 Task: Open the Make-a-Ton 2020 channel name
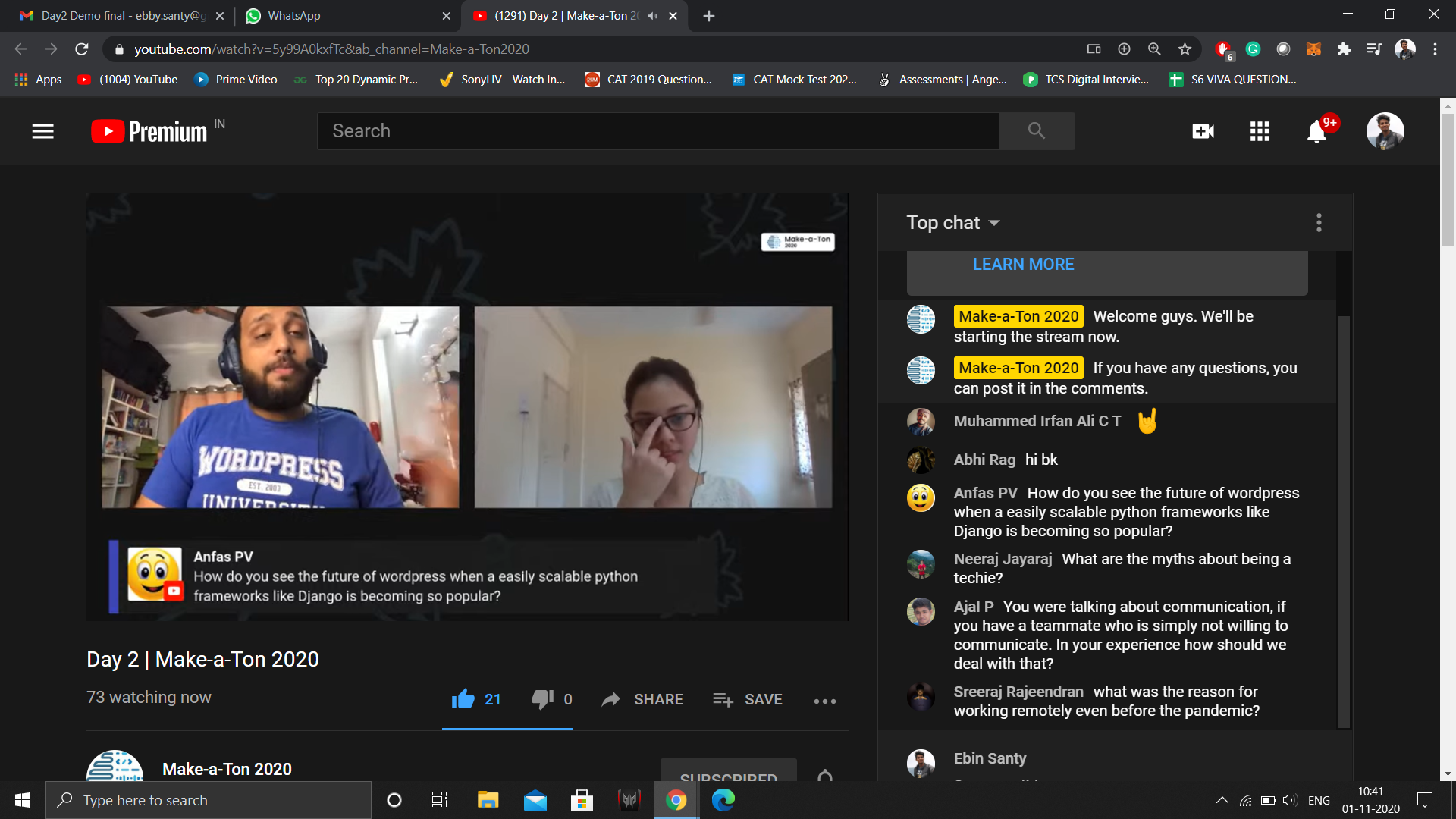tap(227, 769)
